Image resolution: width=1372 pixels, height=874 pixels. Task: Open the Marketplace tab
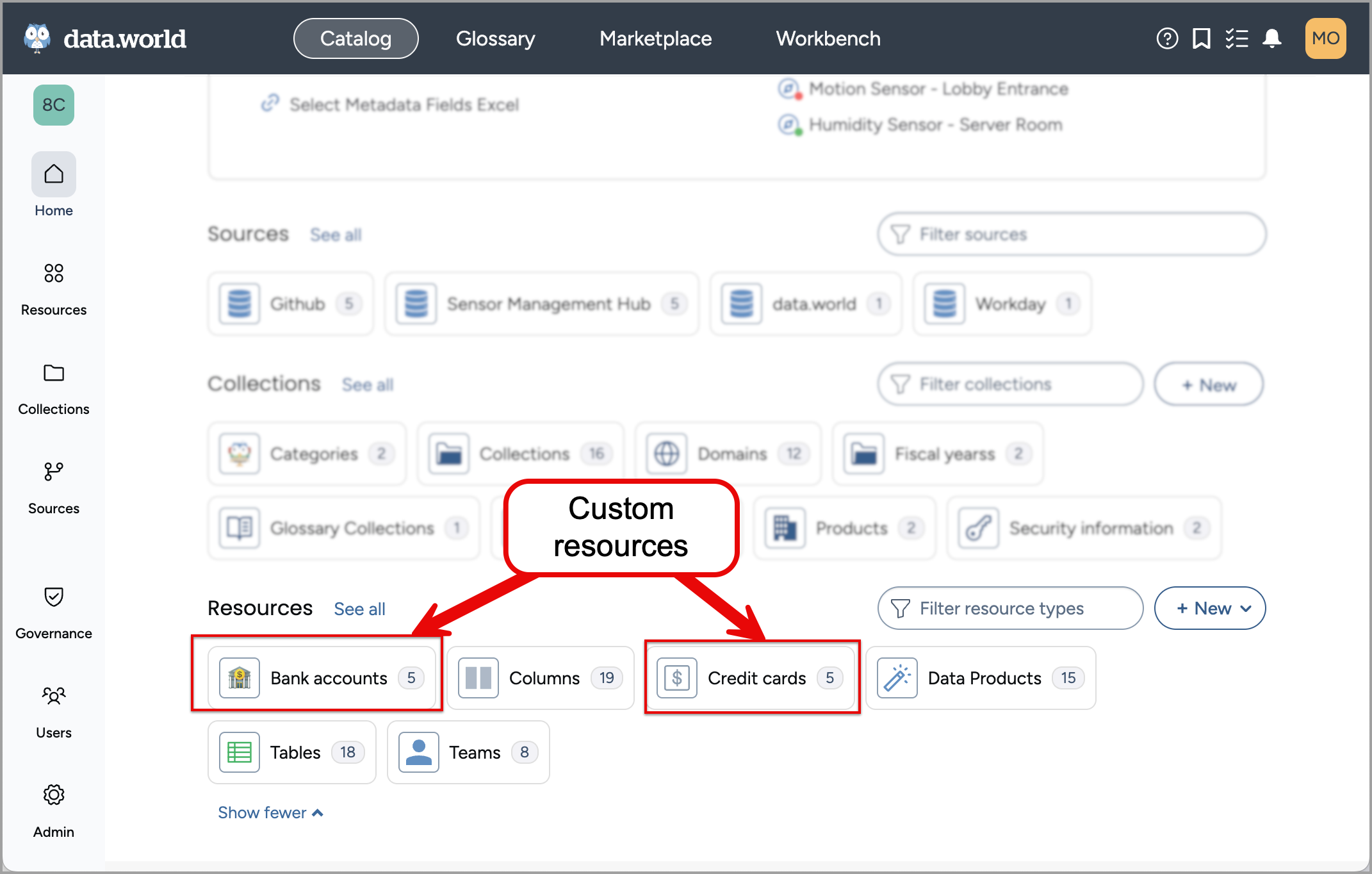pos(655,38)
